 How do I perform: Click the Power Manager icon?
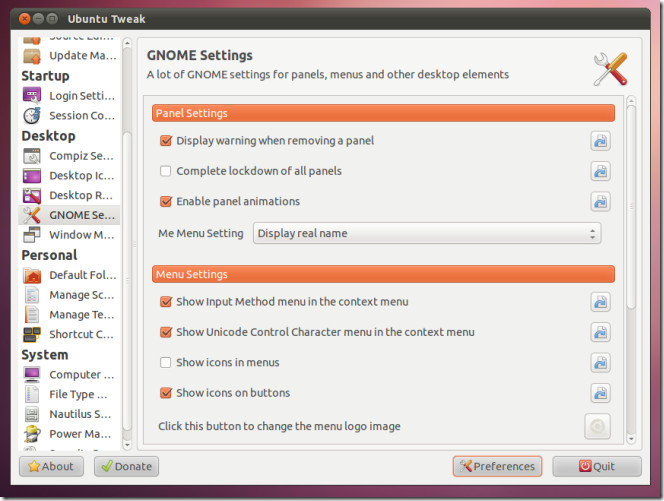32,434
